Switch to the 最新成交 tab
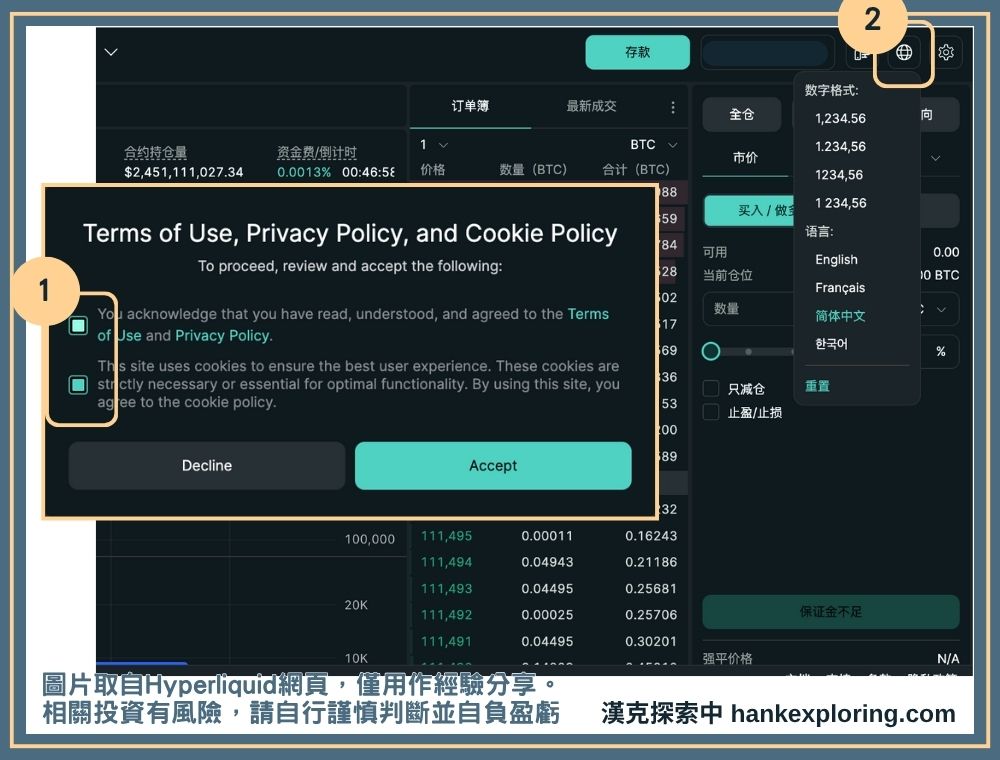Viewport: 1000px width, 760px height. 591,106
